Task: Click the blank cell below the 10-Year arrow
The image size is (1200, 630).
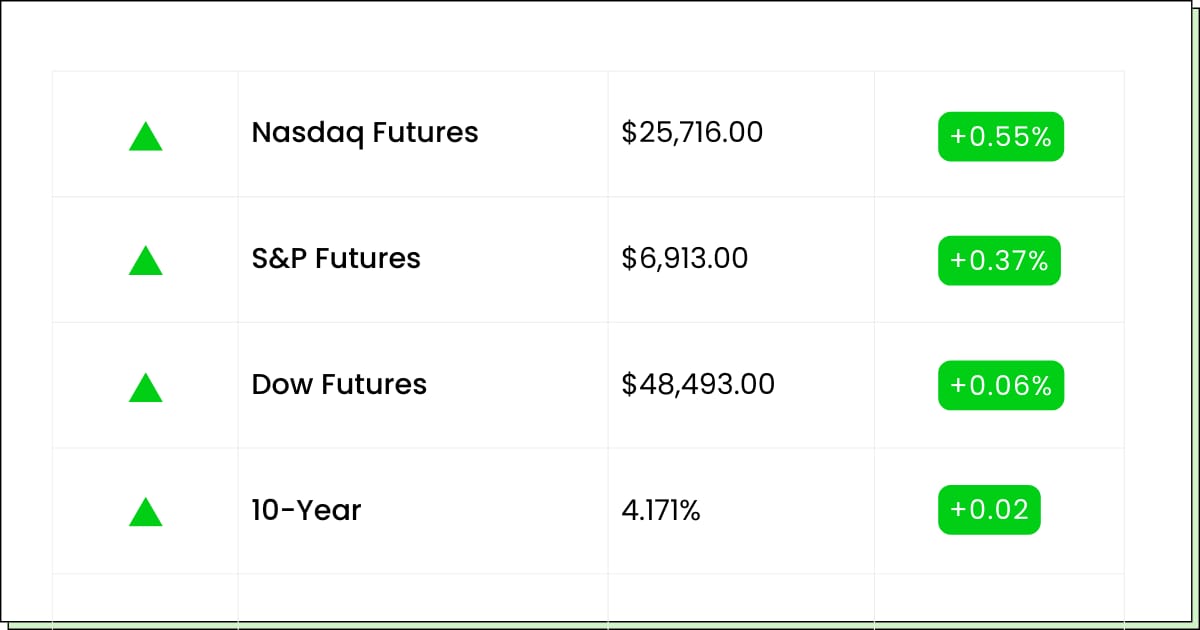Action: click(x=145, y=597)
